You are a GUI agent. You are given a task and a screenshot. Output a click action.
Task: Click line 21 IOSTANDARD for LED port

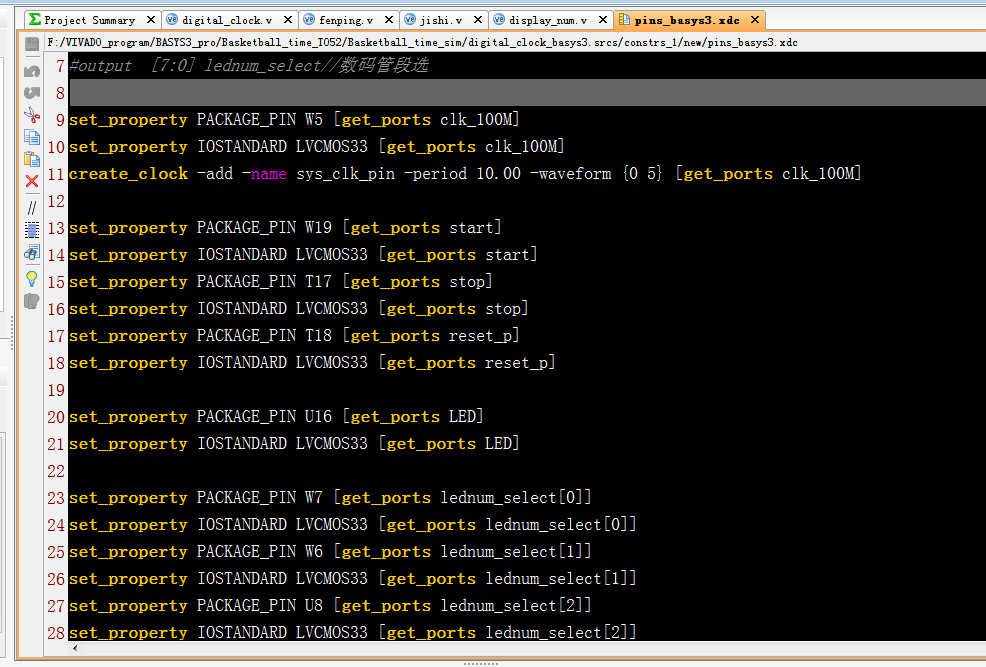point(294,444)
